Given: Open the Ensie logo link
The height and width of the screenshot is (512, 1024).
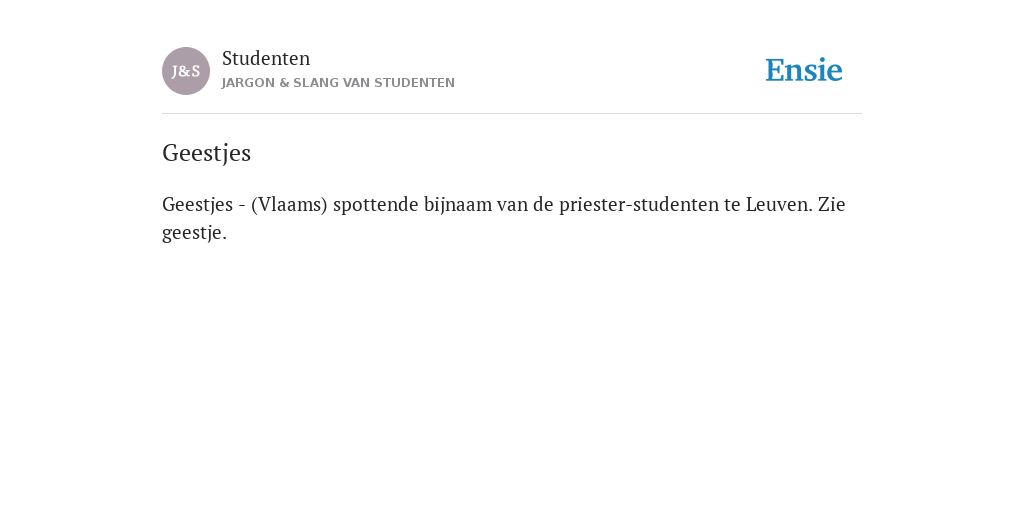Looking at the screenshot, I should (x=803, y=70).
